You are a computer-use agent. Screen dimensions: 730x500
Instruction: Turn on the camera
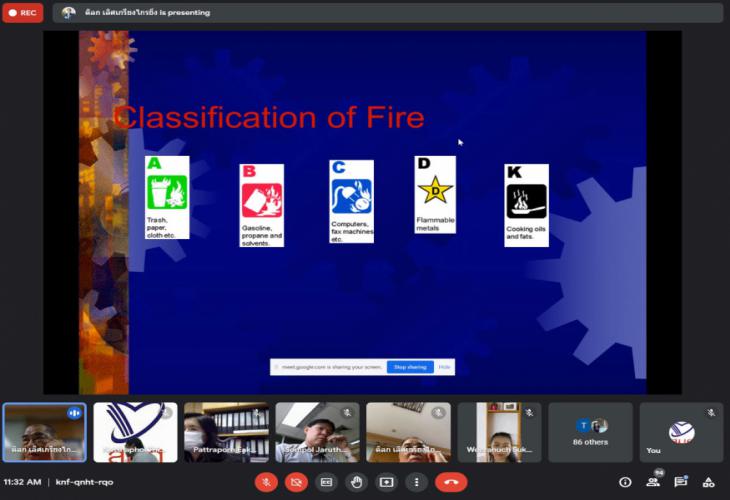(296, 482)
